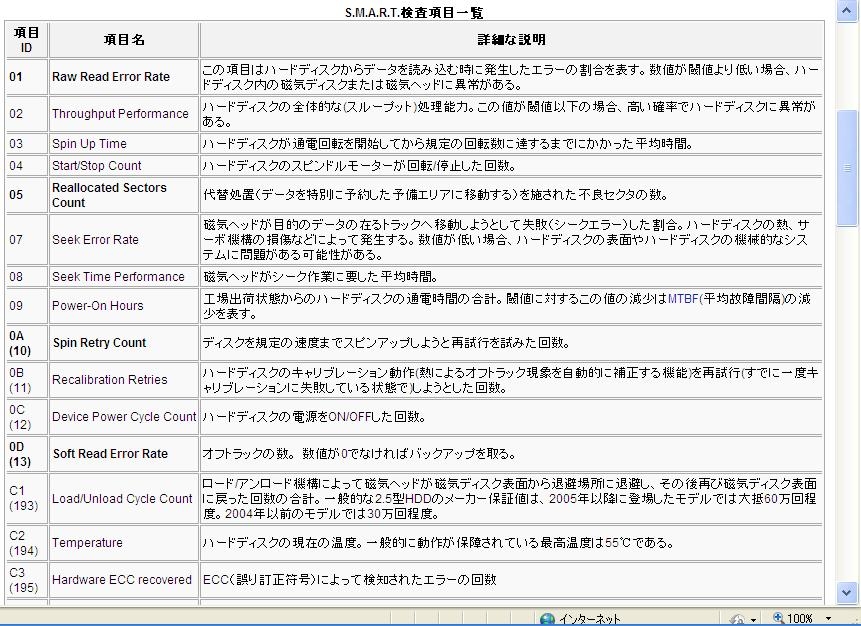Open the Seek Error Rate link
This screenshot has height=626, width=861.
click(x=96, y=239)
